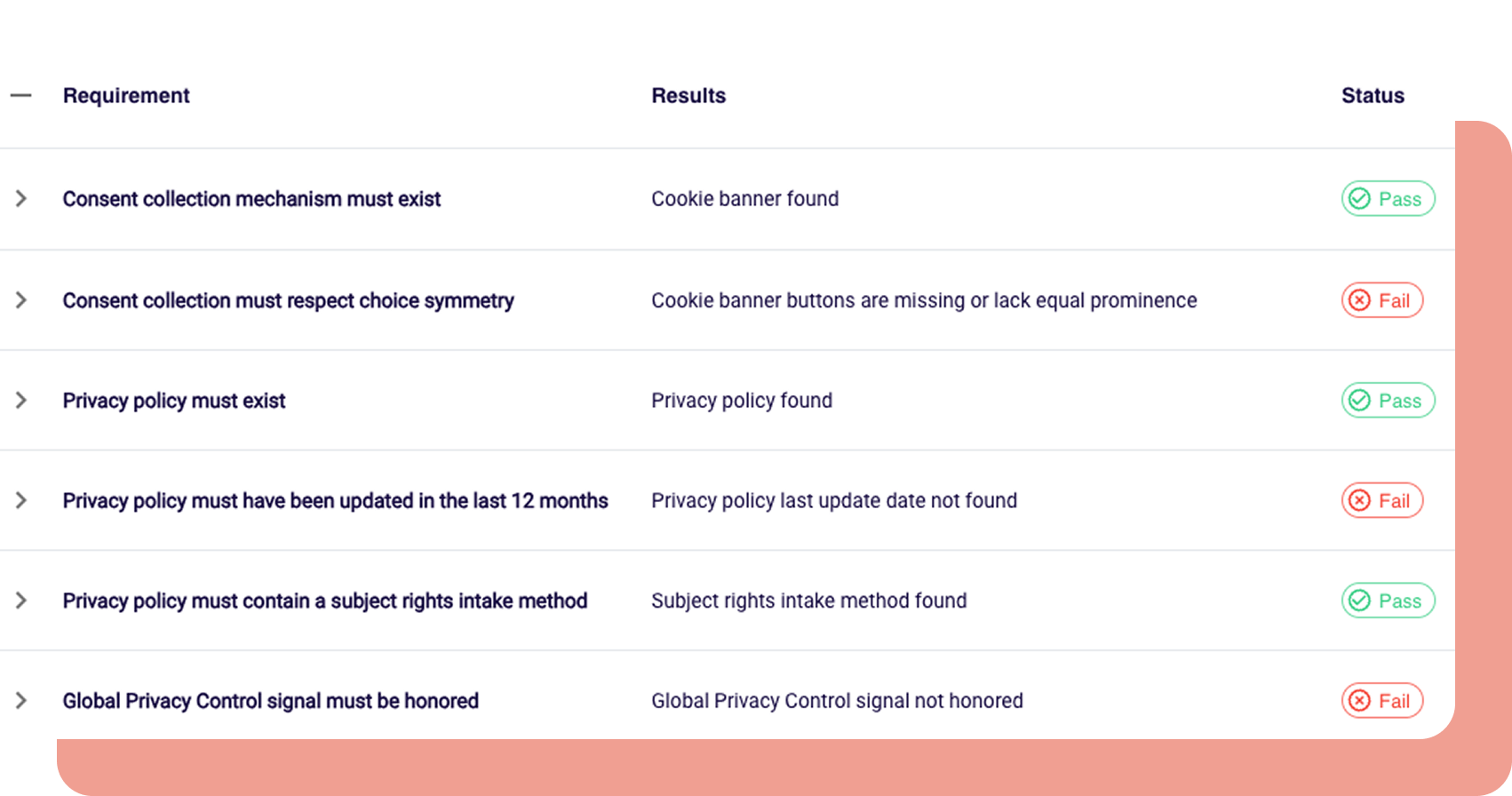This screenshot has width=1512, height=796.
Task: Click Pass badge for subject rights intake
Action: (x=1387, y=601)
